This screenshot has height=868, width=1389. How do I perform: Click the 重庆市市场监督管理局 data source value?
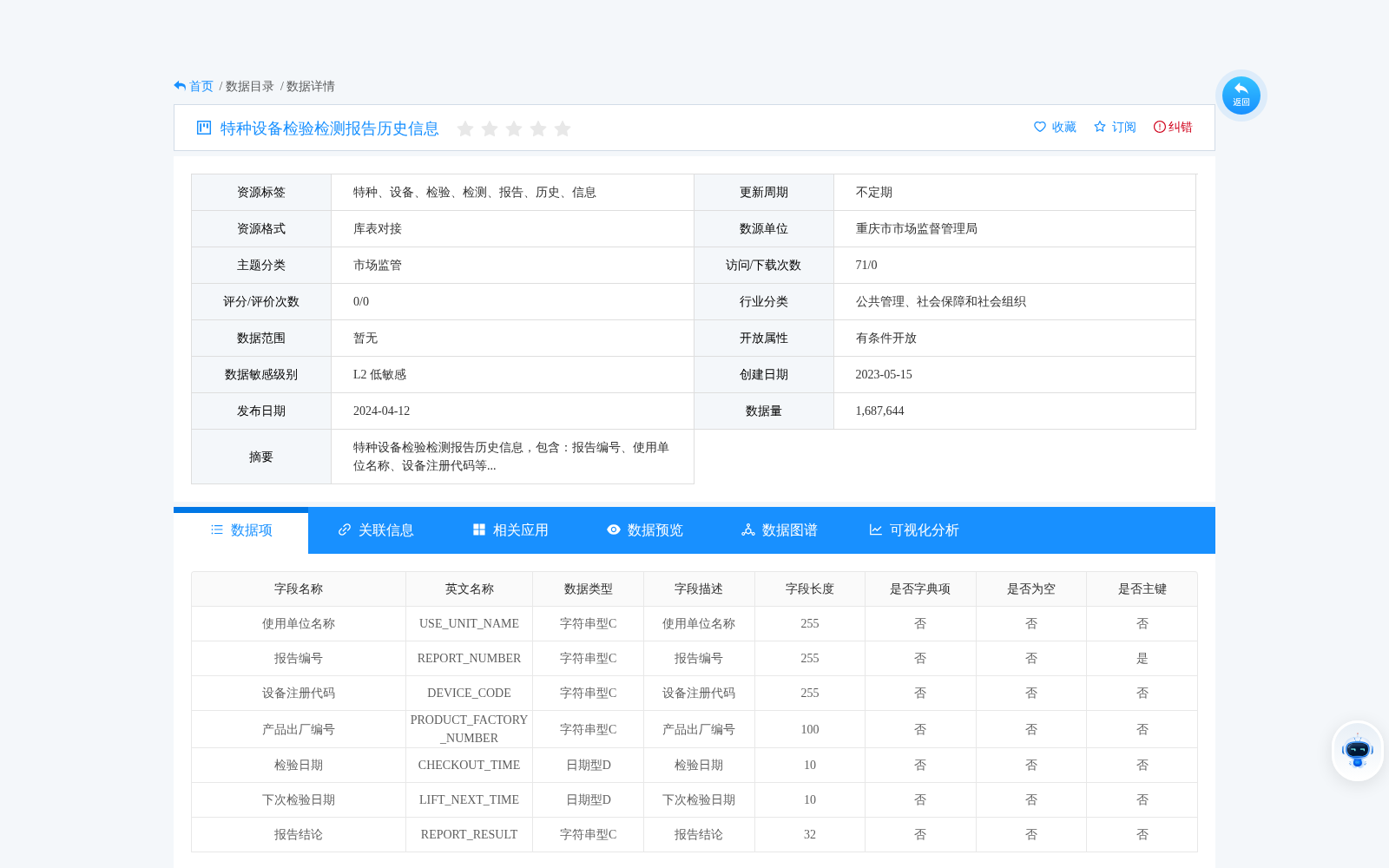tap(917, 229)
